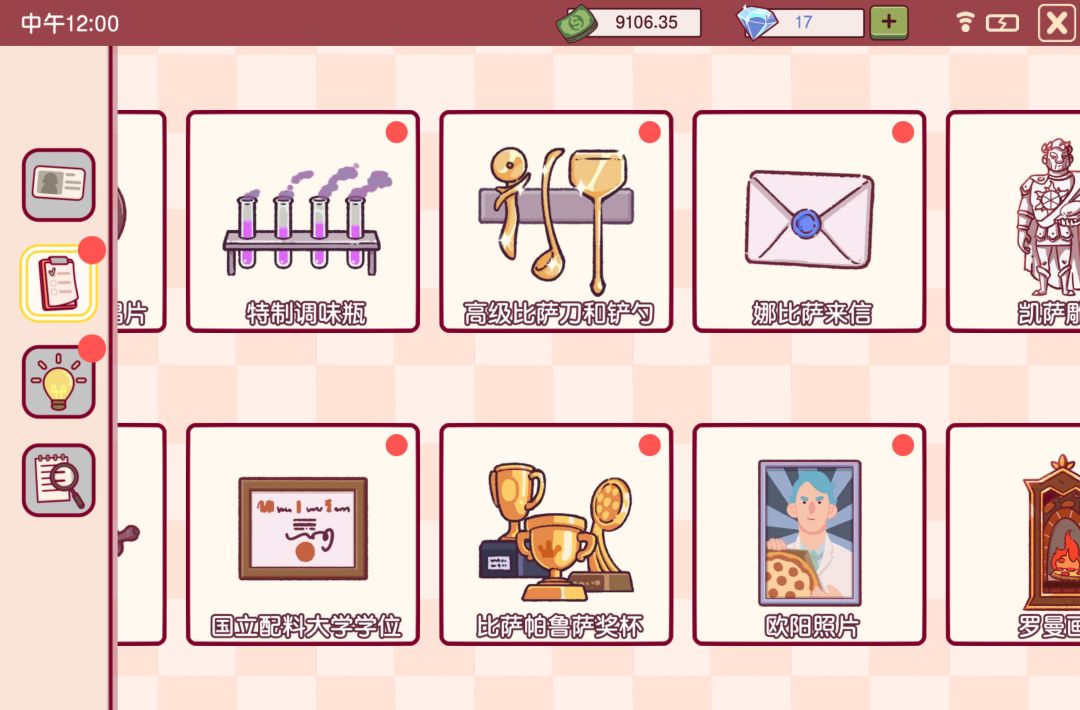Open the magnifying glass notes sidebar icon
Viewport: 1080px width, 710px height.
(59, 480)
